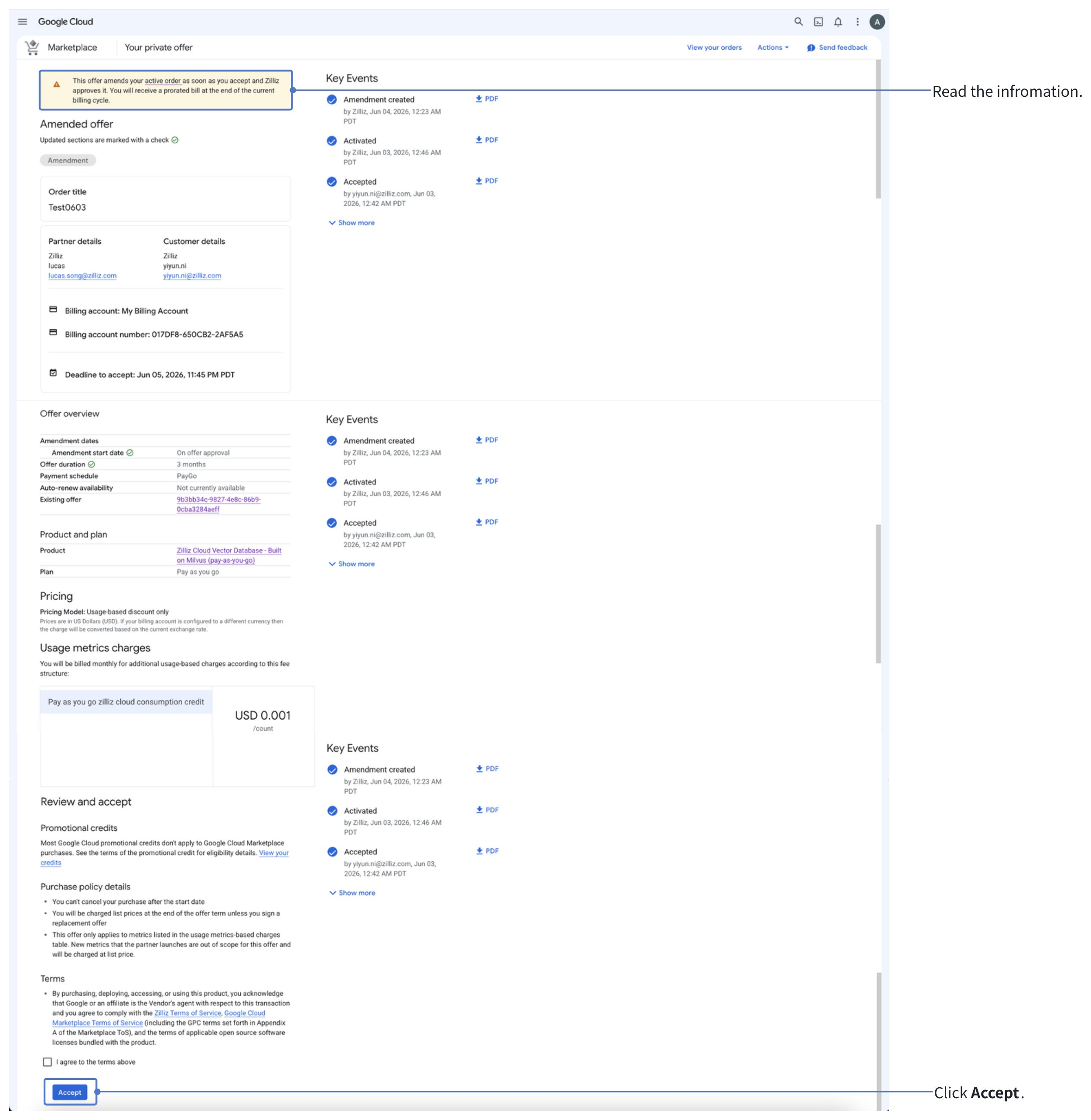Download PDF for third Activated event

pyautogui.click(x=487, y=810)
